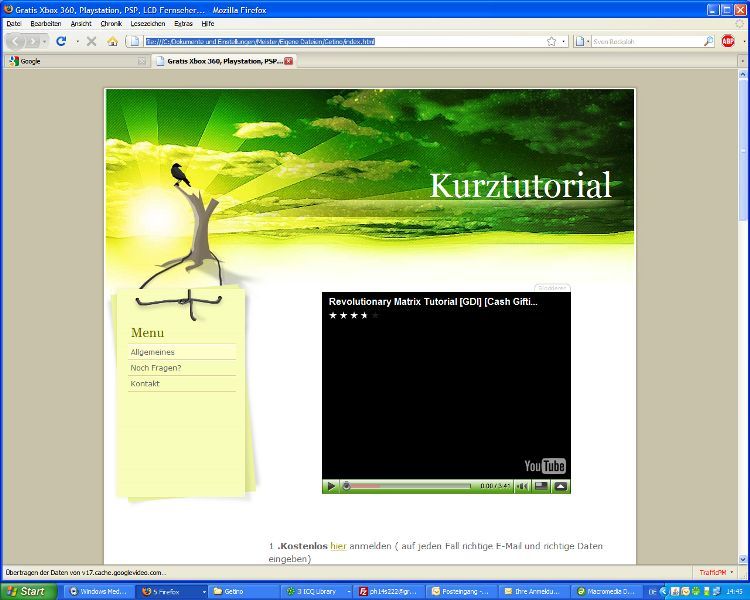
Task: Expand the video menu with up-arrow button
Action: click(x=561, y=486)
